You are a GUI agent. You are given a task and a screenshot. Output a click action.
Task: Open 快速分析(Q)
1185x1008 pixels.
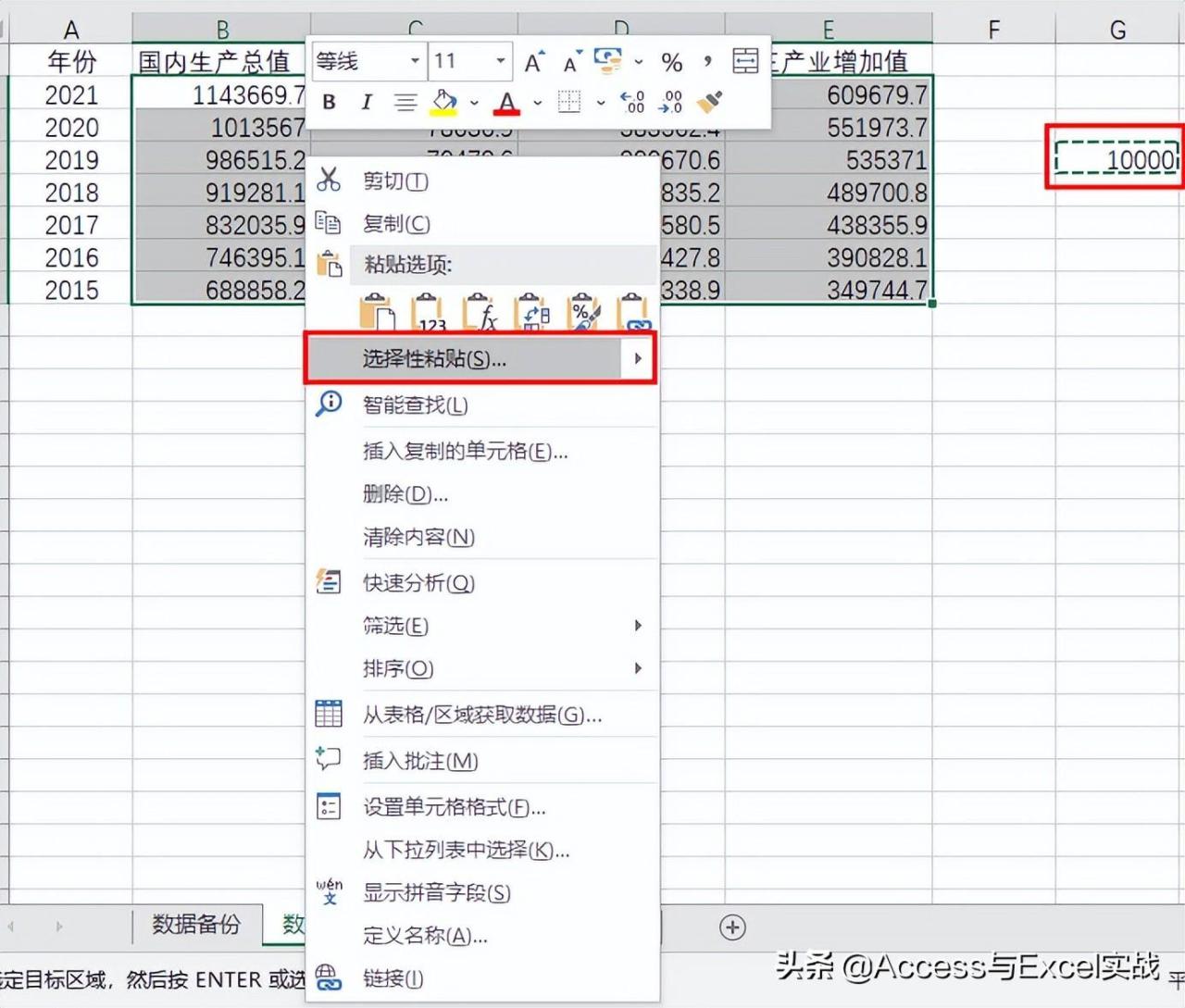[482, 582]
